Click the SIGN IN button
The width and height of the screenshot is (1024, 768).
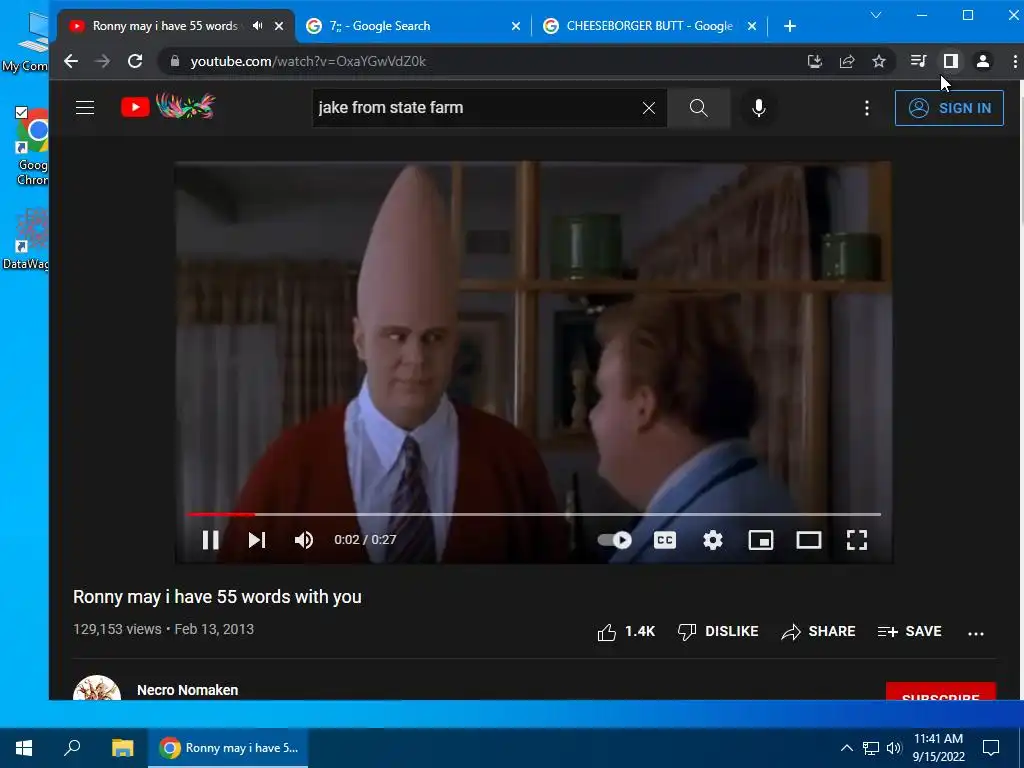pos(949,108)
